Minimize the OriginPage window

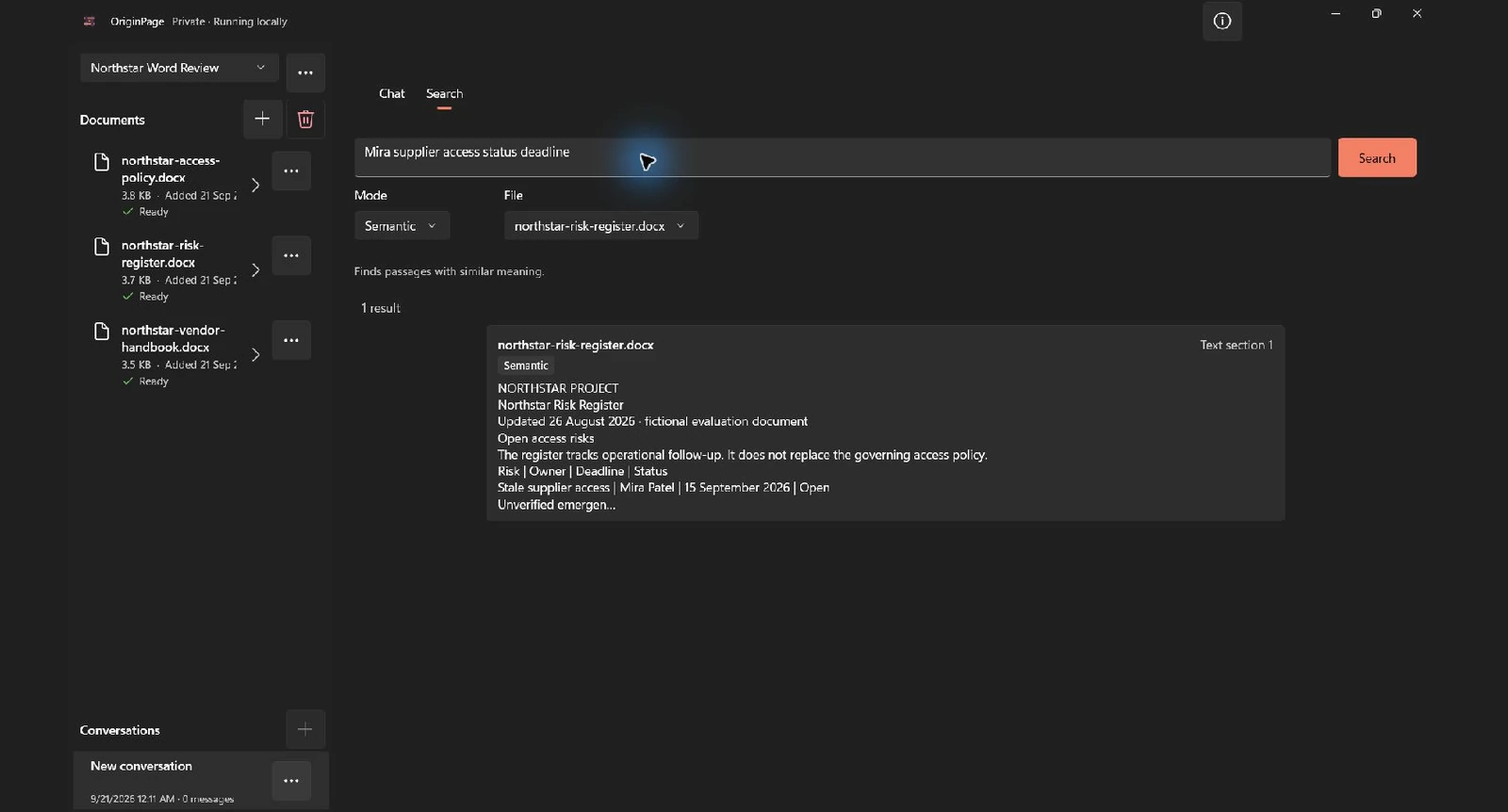[1336, 13]
